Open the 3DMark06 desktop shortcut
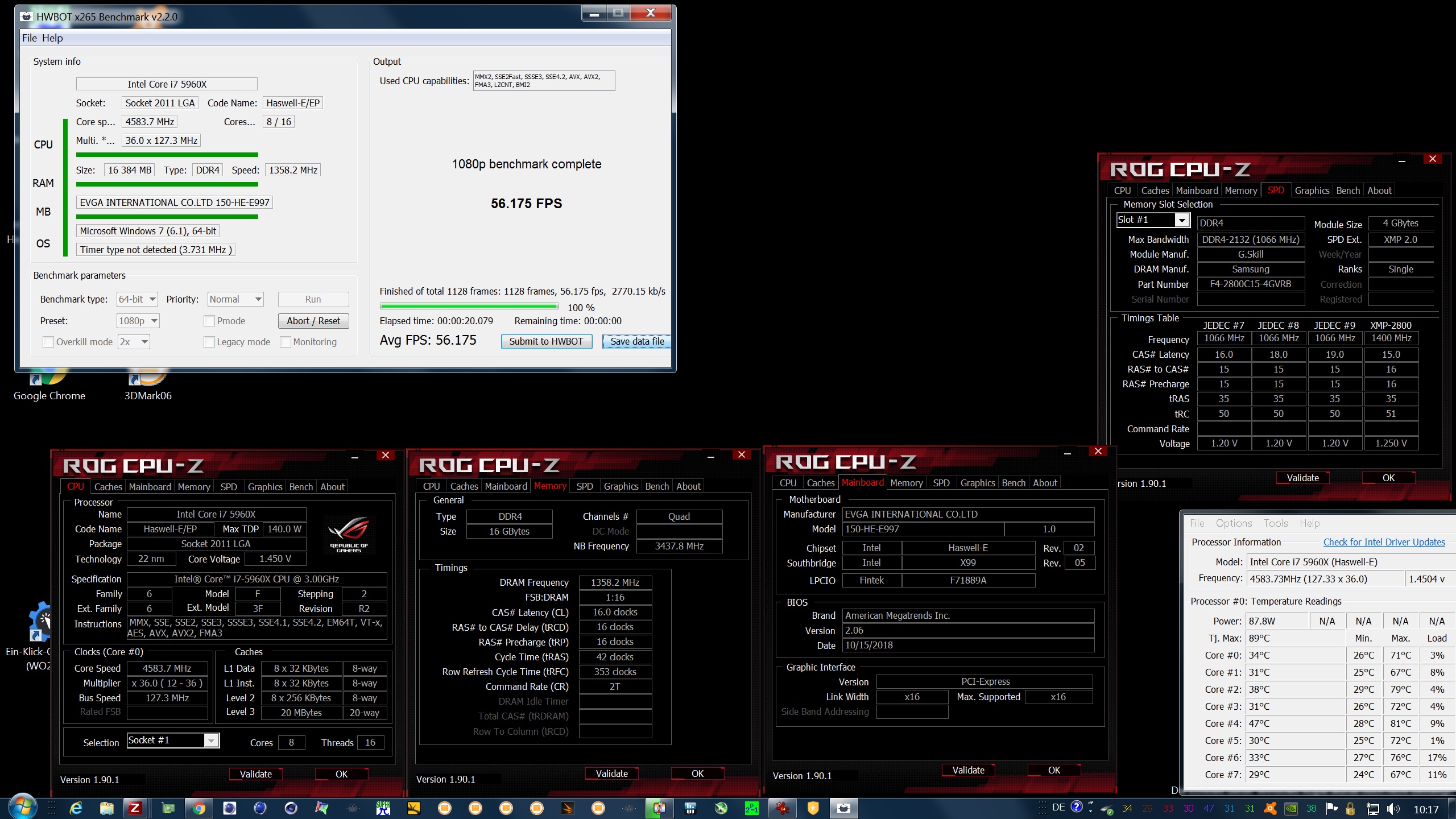The height and width of the screenshot is (819, 1456). [x=148, y=387]
